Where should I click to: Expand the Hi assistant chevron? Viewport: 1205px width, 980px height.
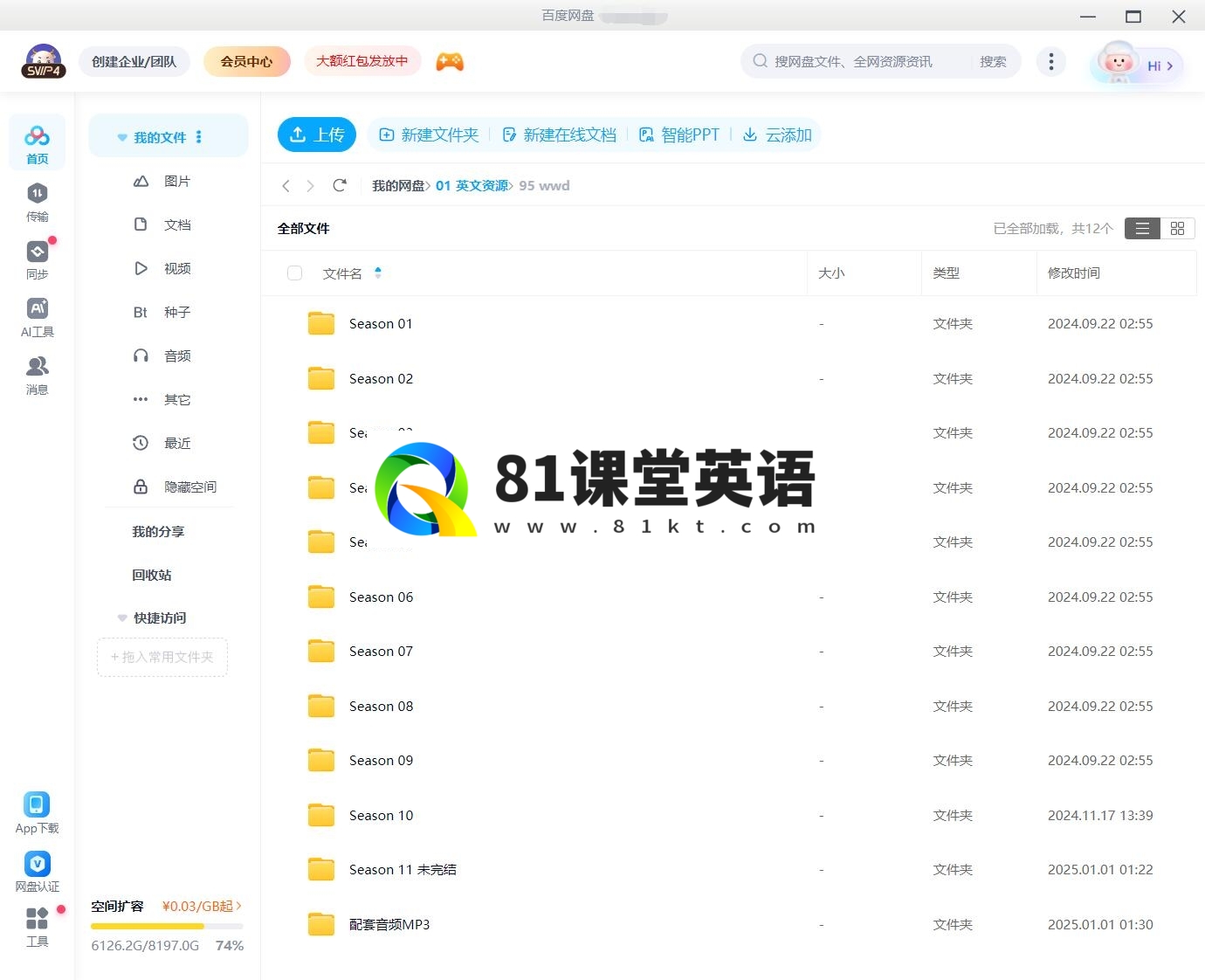click(1170, 66)
